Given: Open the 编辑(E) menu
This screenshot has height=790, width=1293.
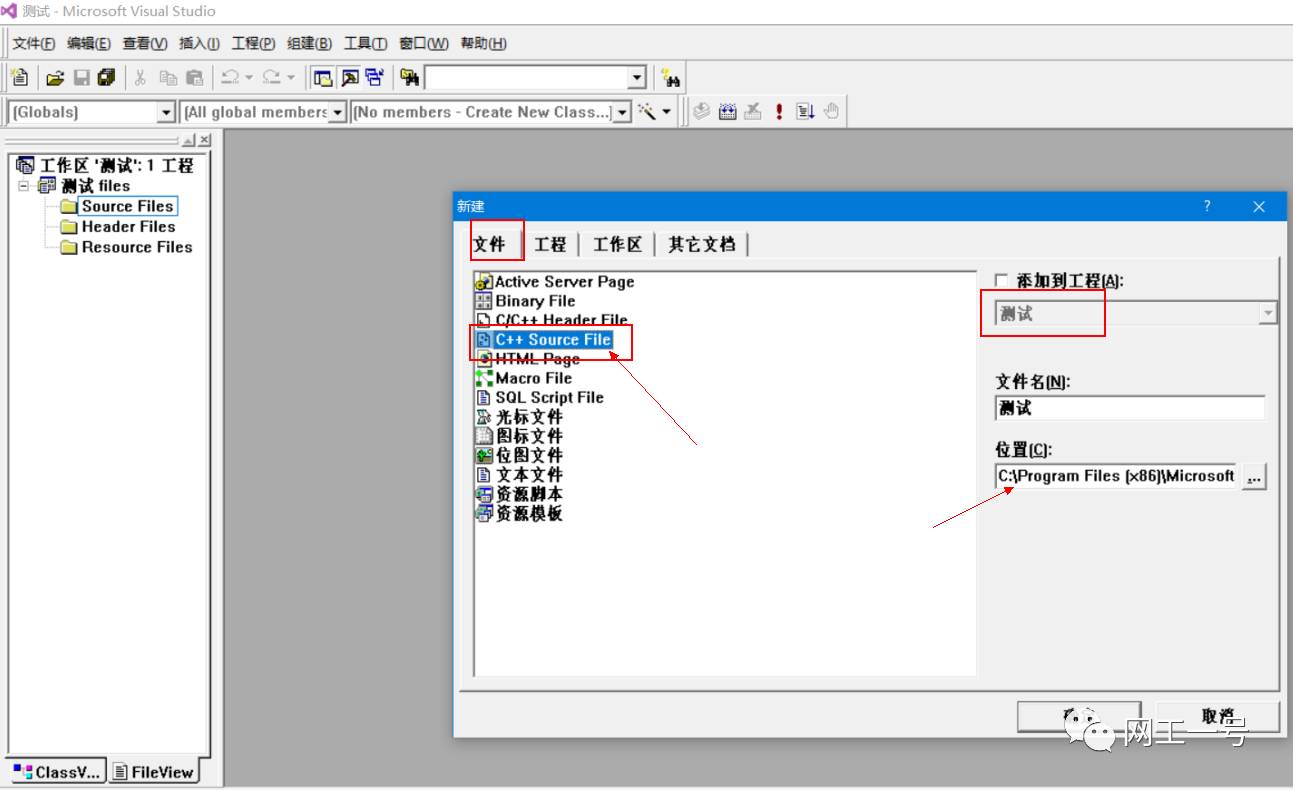Looking at the screenshot, I should coord(89,43).
